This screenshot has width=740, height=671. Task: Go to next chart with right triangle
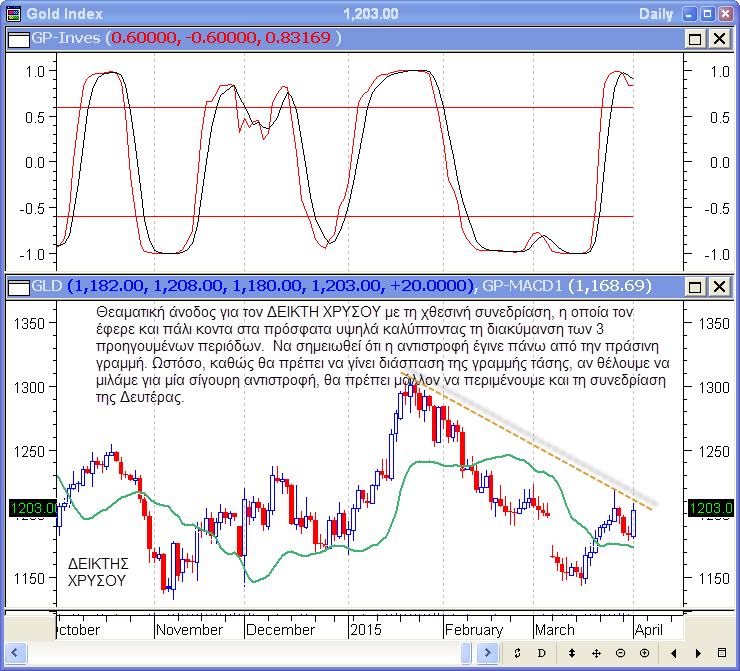(x=698, y=653)
